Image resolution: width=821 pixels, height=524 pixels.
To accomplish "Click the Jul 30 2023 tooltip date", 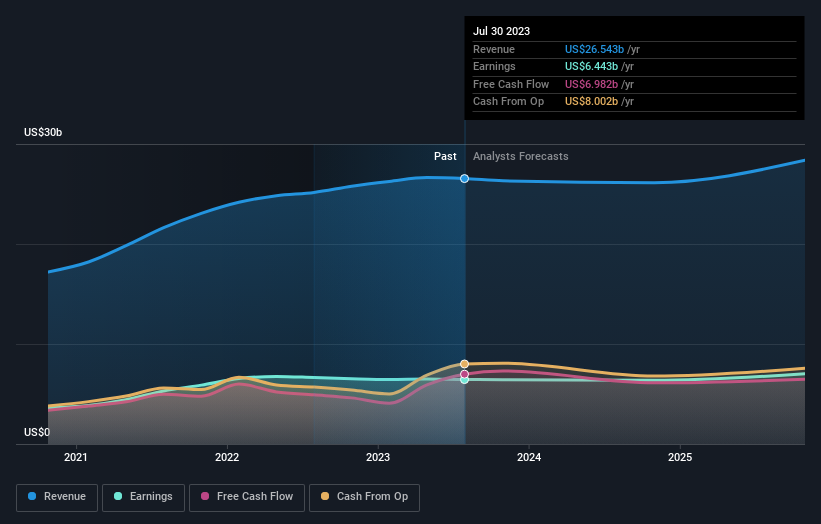I will [501, 31].
